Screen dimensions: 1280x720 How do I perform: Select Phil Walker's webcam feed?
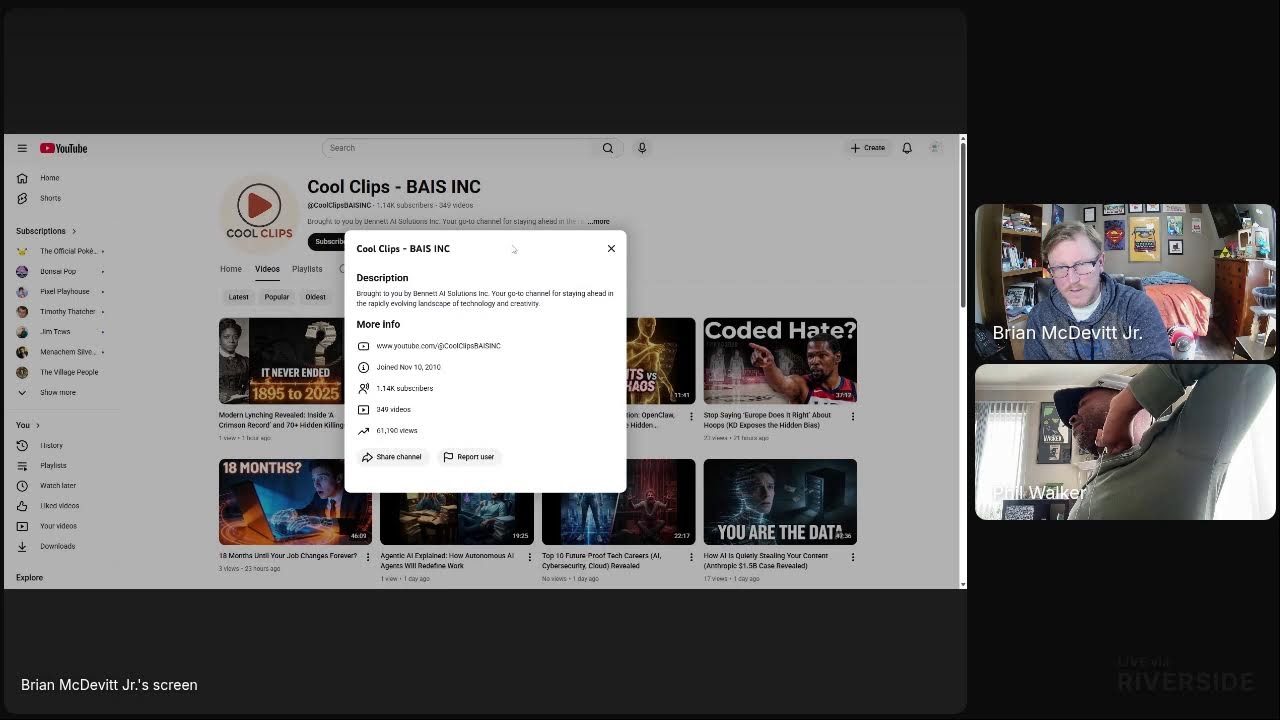pos(1125,442)
